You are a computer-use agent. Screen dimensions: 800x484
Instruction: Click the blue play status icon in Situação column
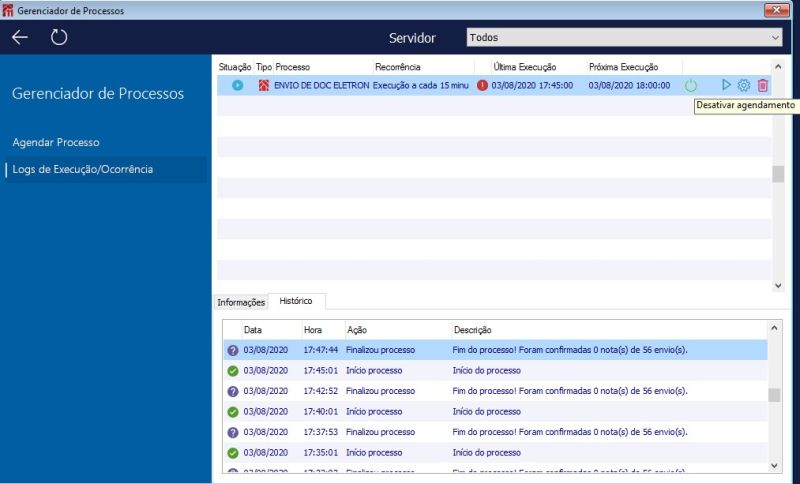[237, 85]
